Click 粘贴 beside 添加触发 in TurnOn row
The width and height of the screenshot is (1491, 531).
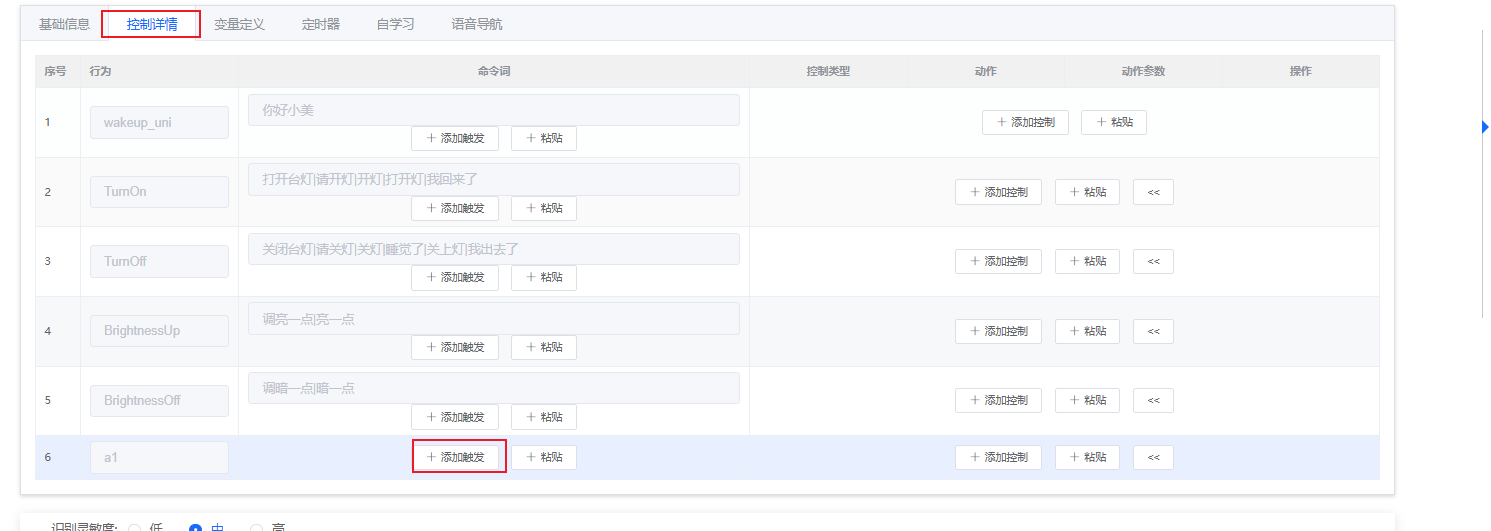543,208
